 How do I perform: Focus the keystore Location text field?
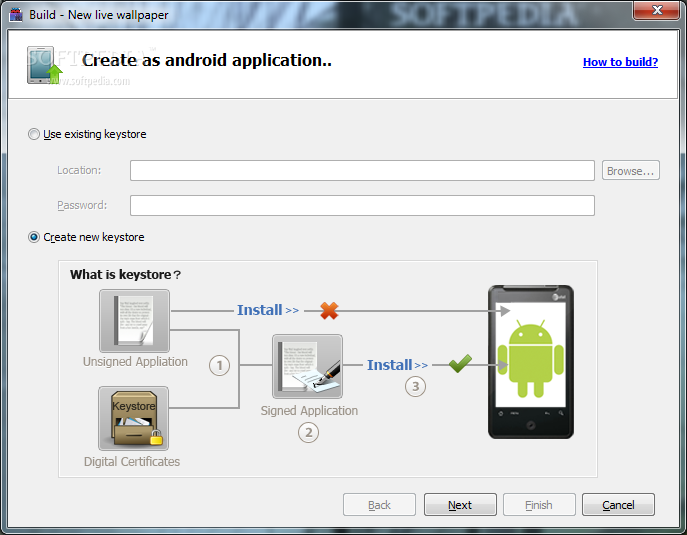pyautogui.click(x=362, y=171)
